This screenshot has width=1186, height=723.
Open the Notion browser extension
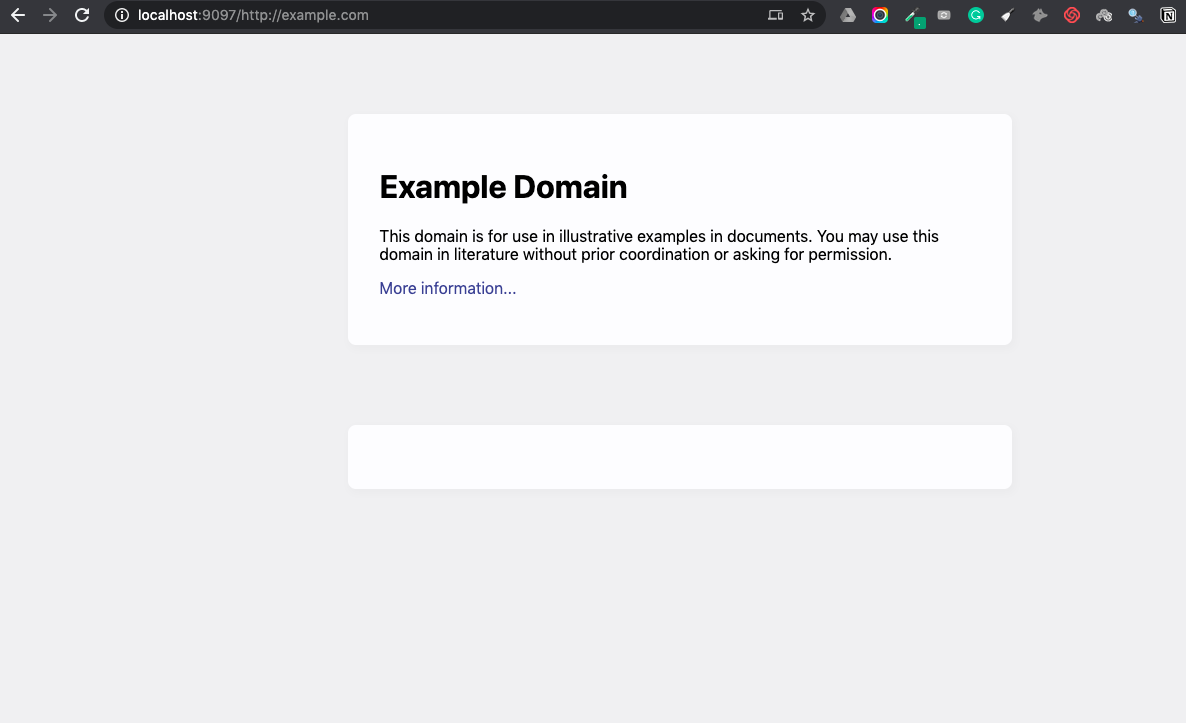1167,15
